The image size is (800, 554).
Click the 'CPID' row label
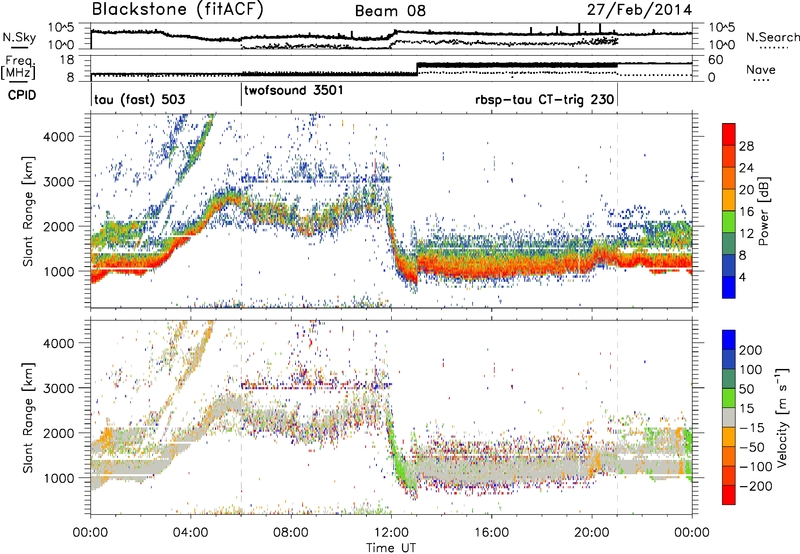pos(21,95)
